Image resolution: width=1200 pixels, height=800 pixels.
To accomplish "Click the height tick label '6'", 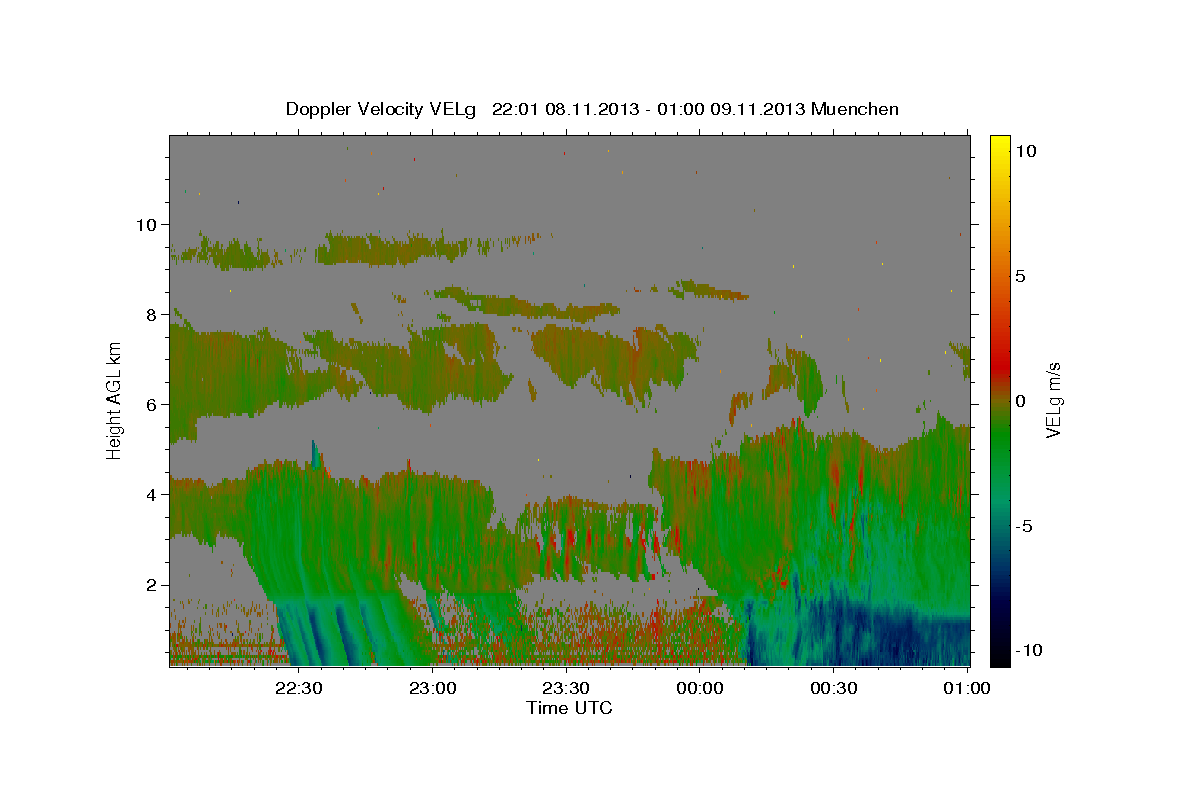I will 153,404.
